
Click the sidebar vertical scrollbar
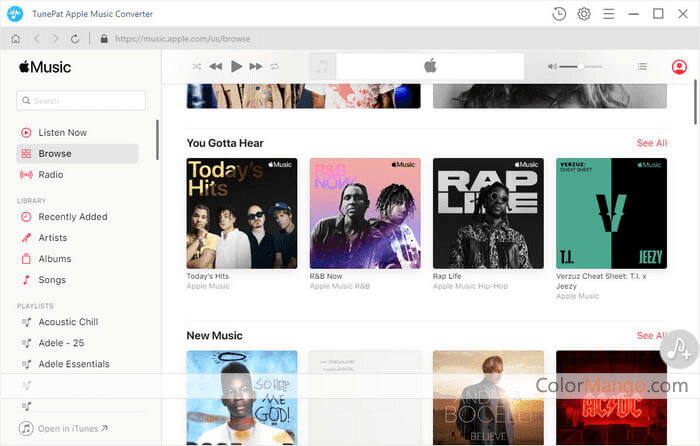coord(157,140)
